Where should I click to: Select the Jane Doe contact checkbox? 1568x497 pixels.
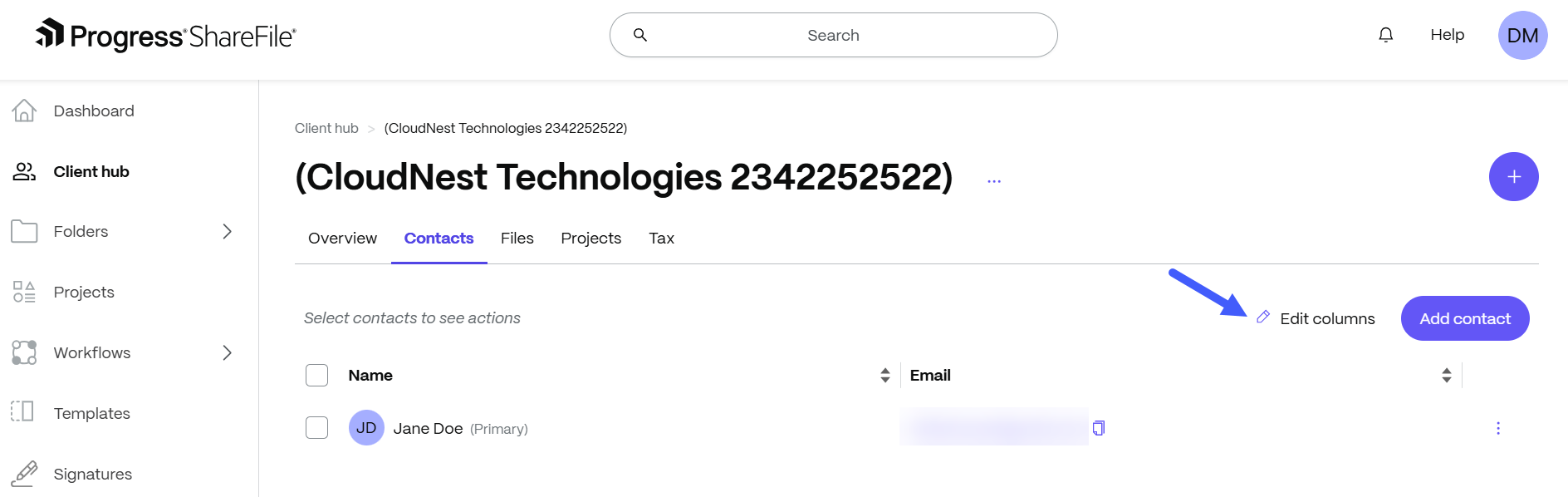[316, 428]
